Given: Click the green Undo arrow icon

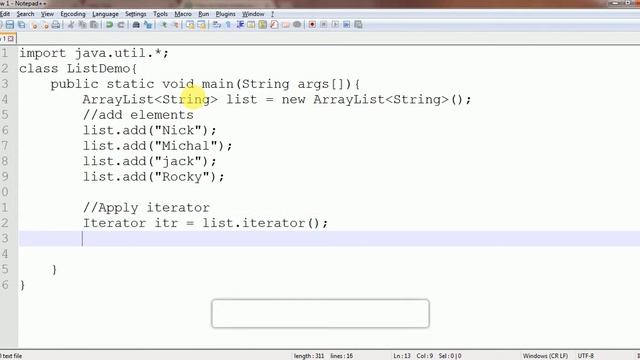Looking at the screenshot, I should tap(109, 24).
